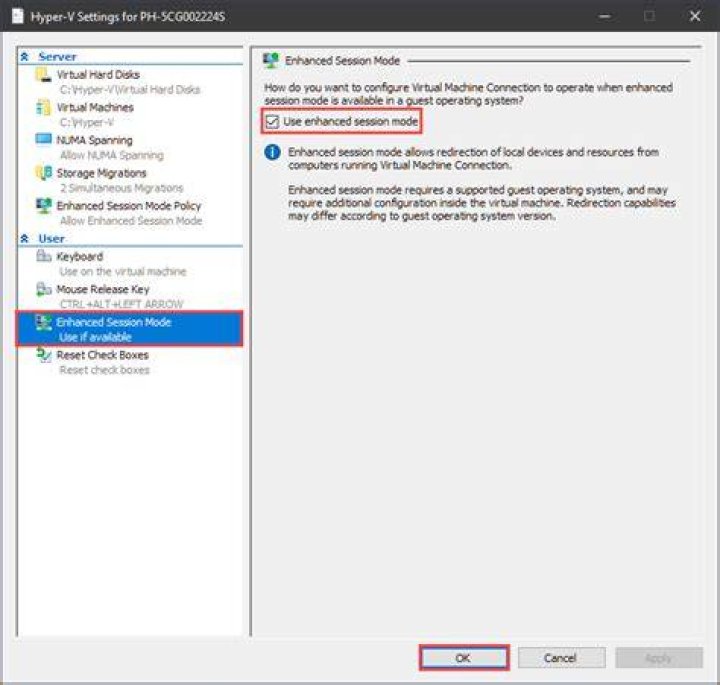
Task: Click the Enhanced Session Mode Policy icon
Action: coord(43,206)
